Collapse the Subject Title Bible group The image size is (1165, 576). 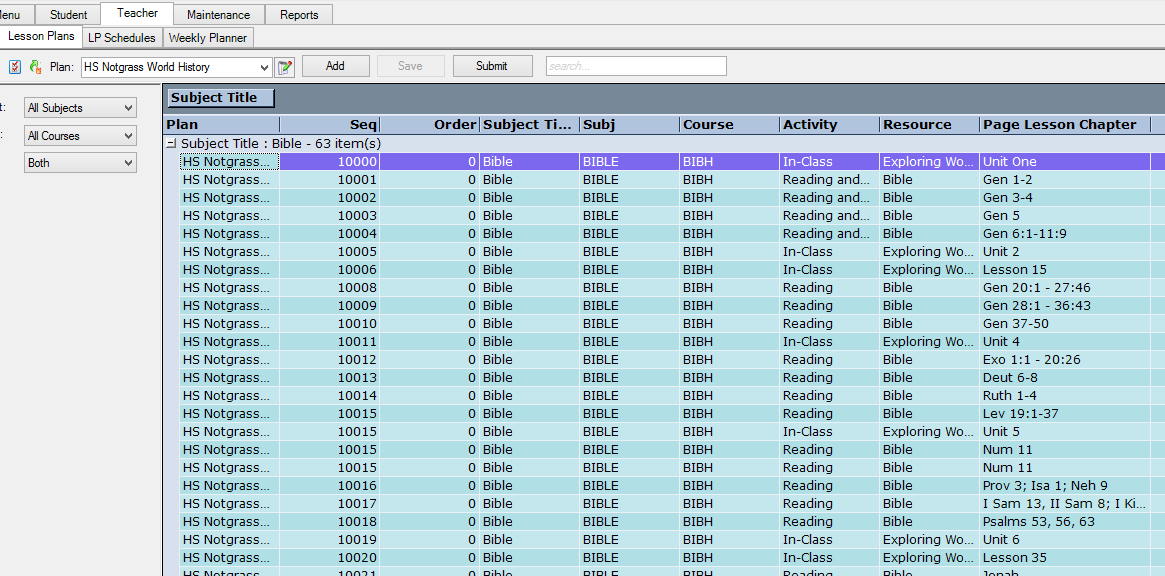pyautogui.click(x=172, y=144)
